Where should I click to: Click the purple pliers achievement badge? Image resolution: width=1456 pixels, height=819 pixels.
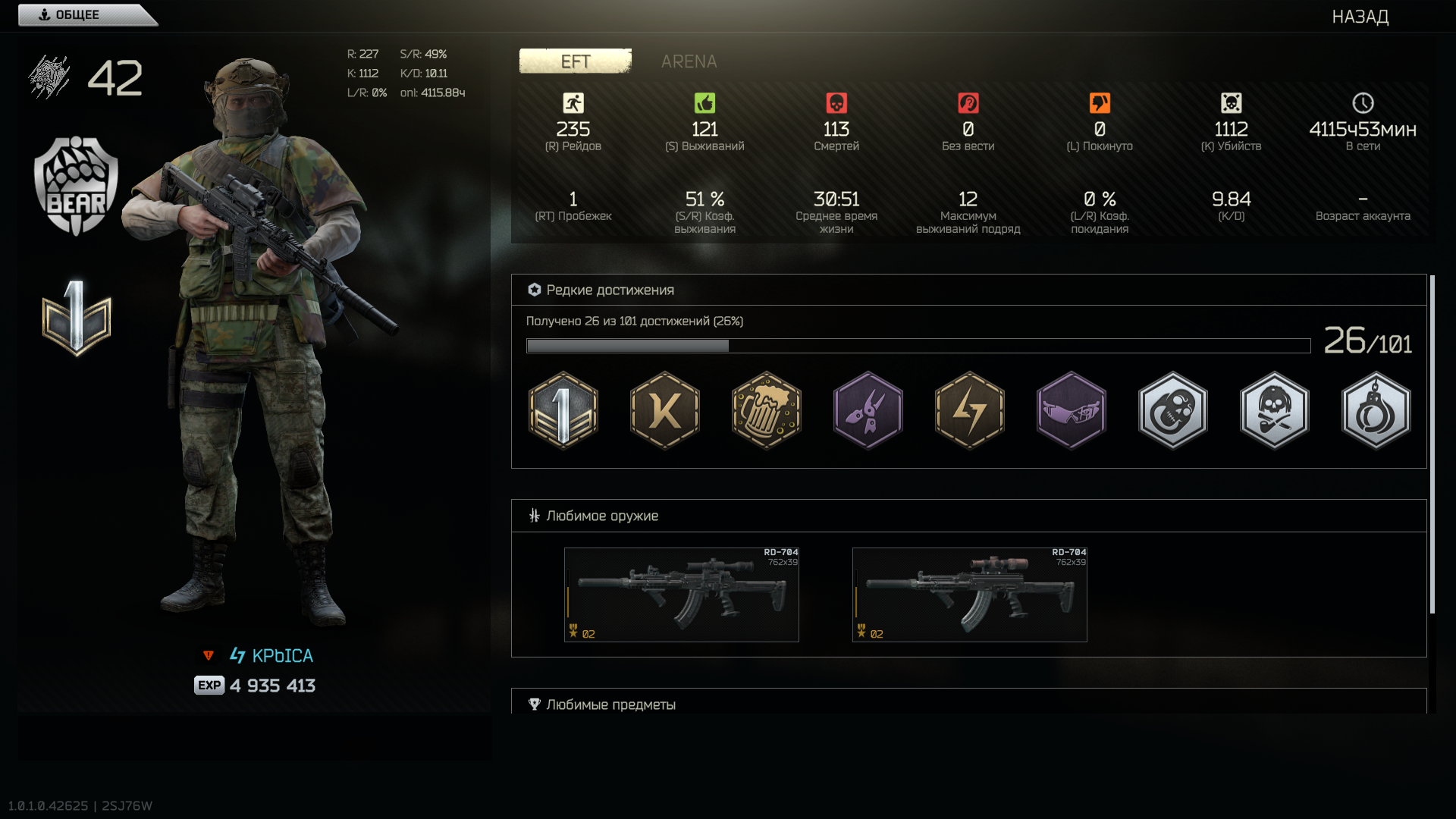868,410
